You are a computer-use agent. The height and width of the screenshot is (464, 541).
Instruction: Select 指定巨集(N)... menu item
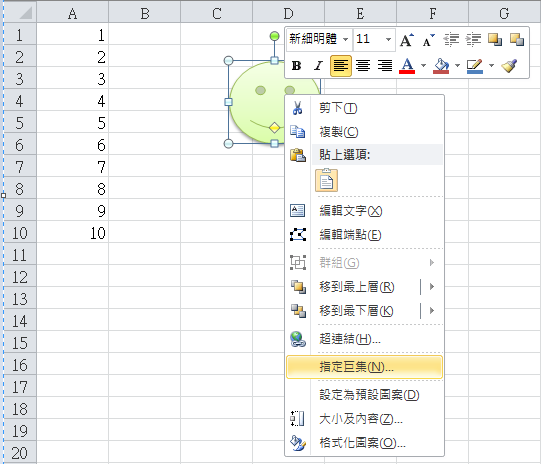tap(364, 367)
